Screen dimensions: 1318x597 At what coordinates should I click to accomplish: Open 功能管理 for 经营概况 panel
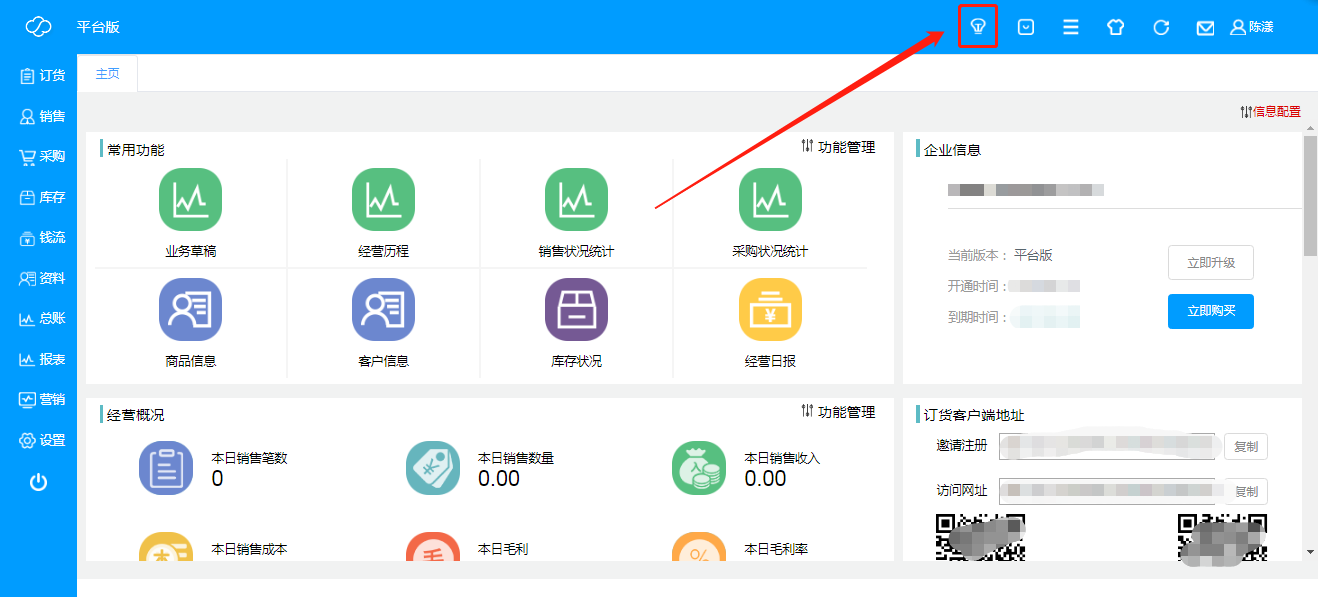tap(838, 412)
